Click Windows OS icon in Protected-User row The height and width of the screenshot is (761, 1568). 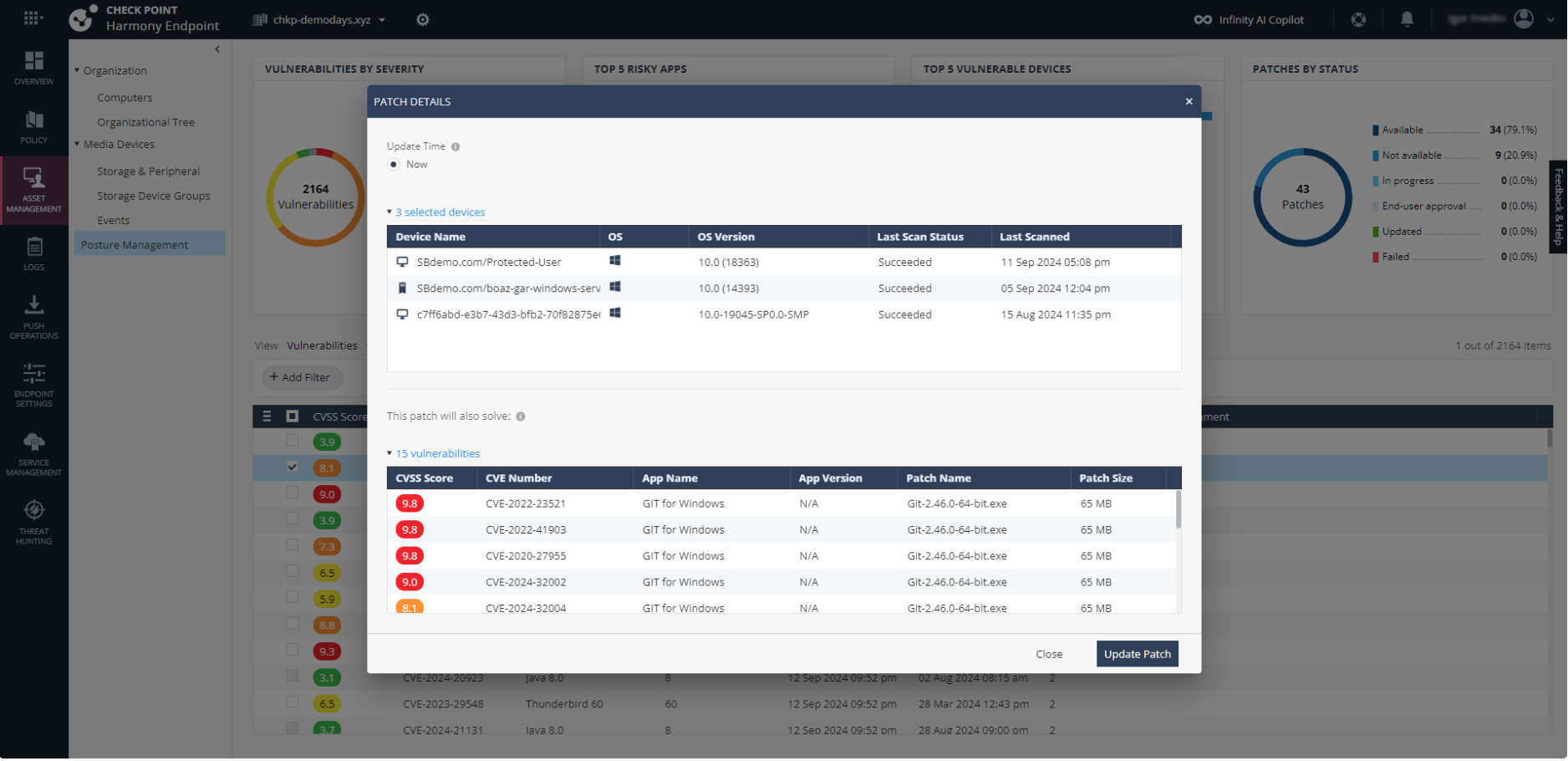(x=615, y=261)
